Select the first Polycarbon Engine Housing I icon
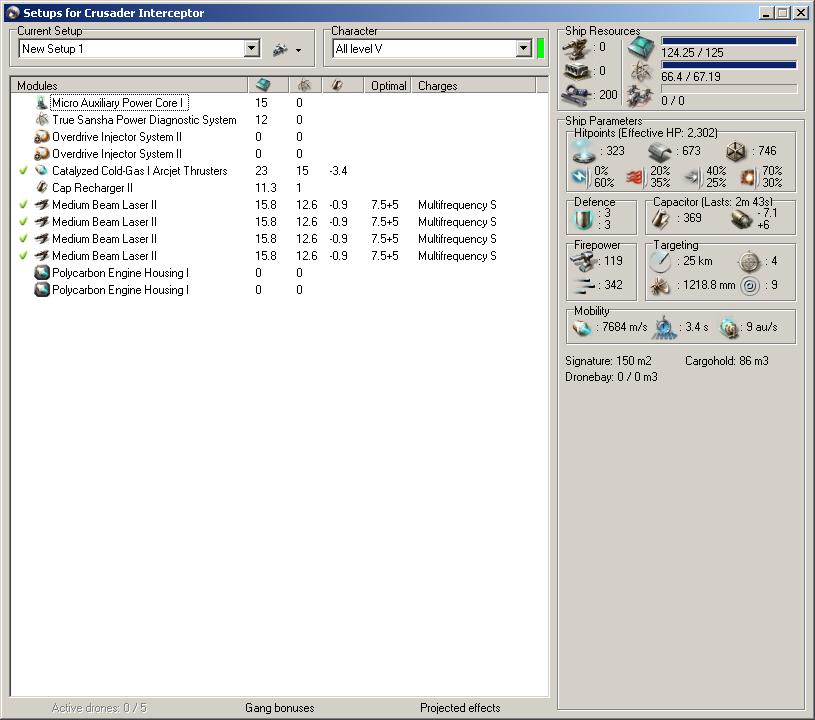 click(42, 273)
